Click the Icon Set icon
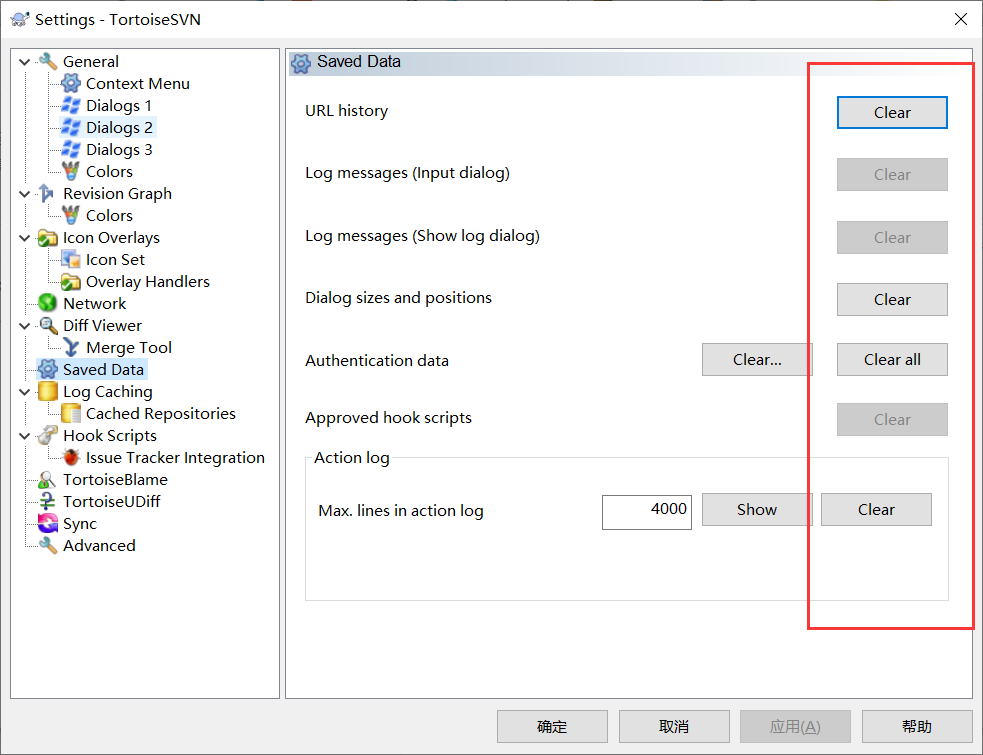Screen dimensions: 983x755 click(x=71, y=260)
